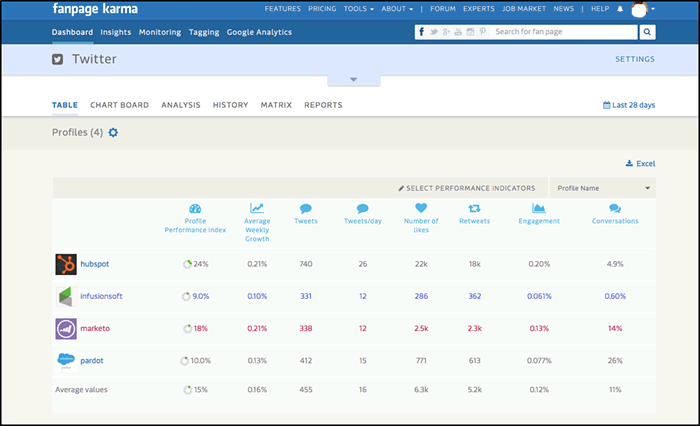Open the Monitoring navigation item
The height and width of the screenshot is (426, 700).
160,32
